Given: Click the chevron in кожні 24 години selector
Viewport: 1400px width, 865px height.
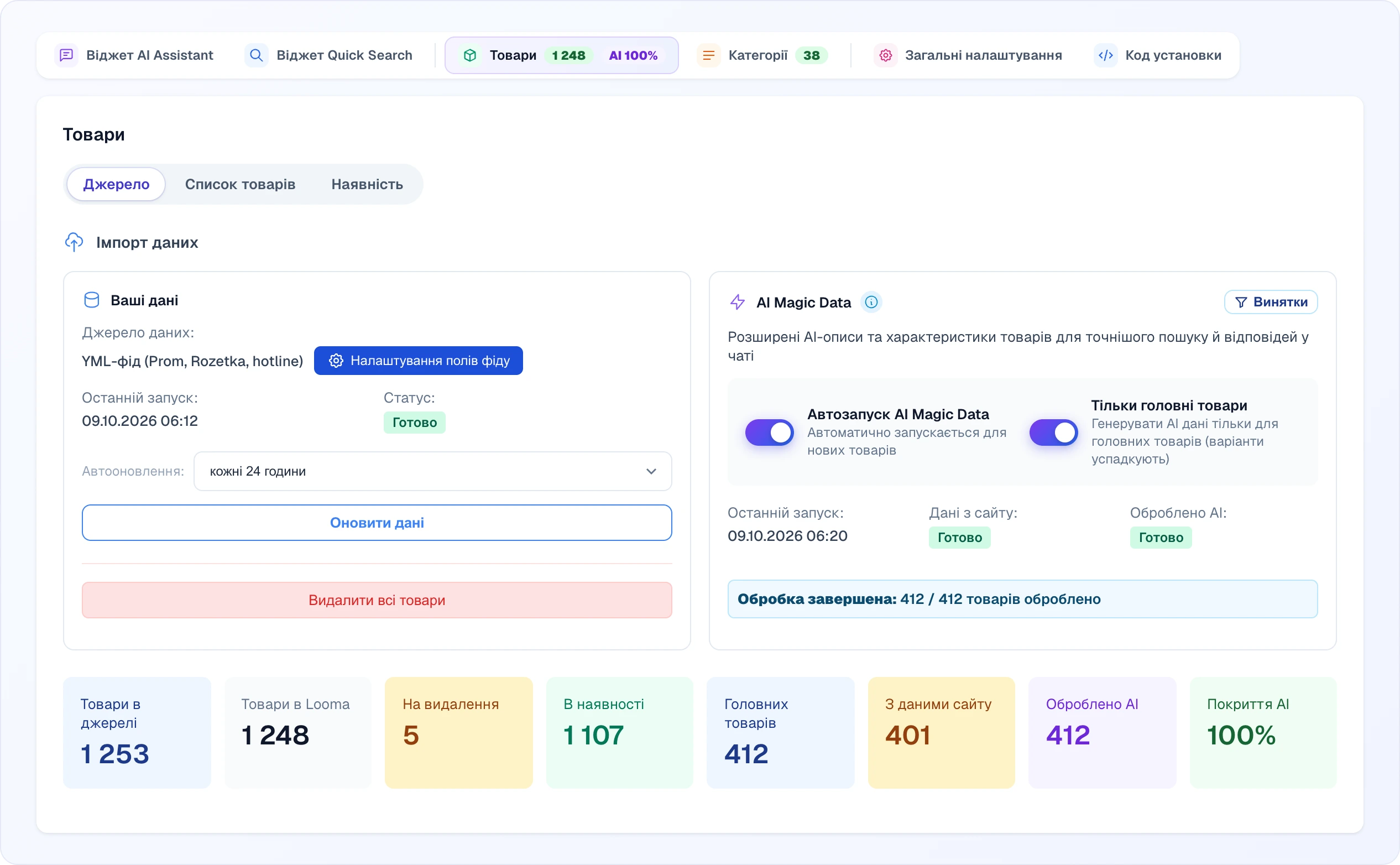Looking at the screenshot, I should click(x=651, y=471).
